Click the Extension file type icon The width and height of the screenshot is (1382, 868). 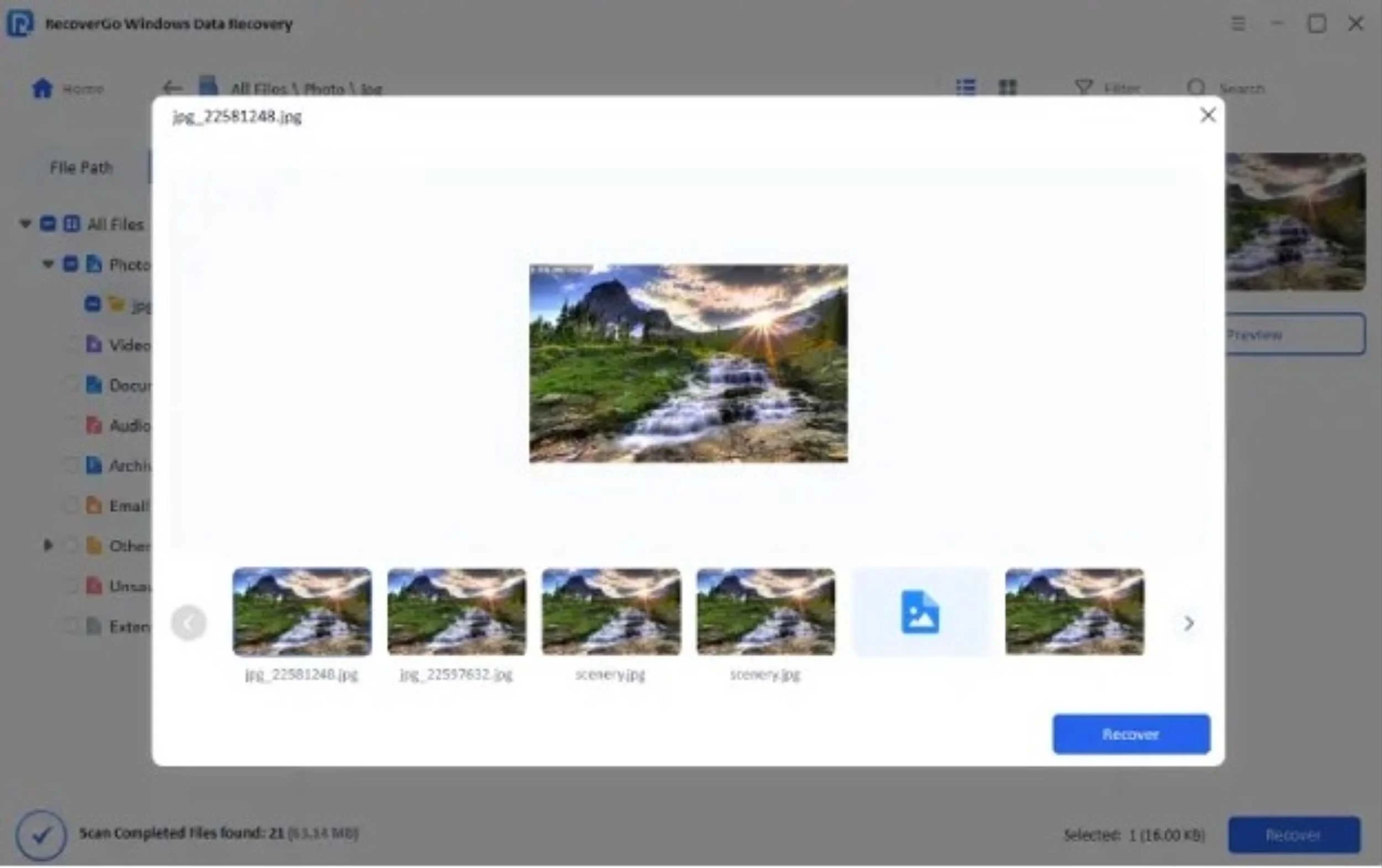tap(93, 626)
